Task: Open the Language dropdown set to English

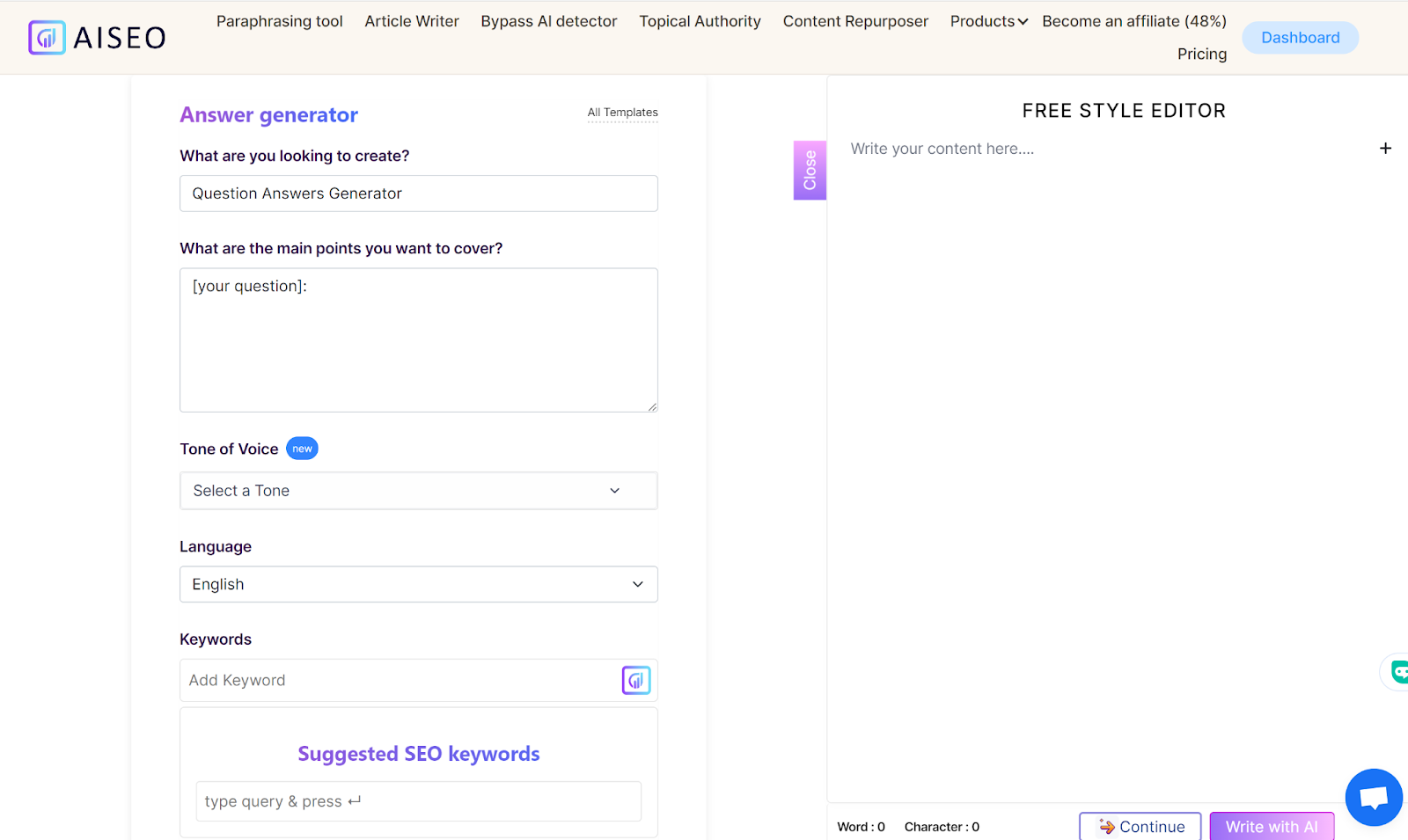Action: click(x=418, y=584)
